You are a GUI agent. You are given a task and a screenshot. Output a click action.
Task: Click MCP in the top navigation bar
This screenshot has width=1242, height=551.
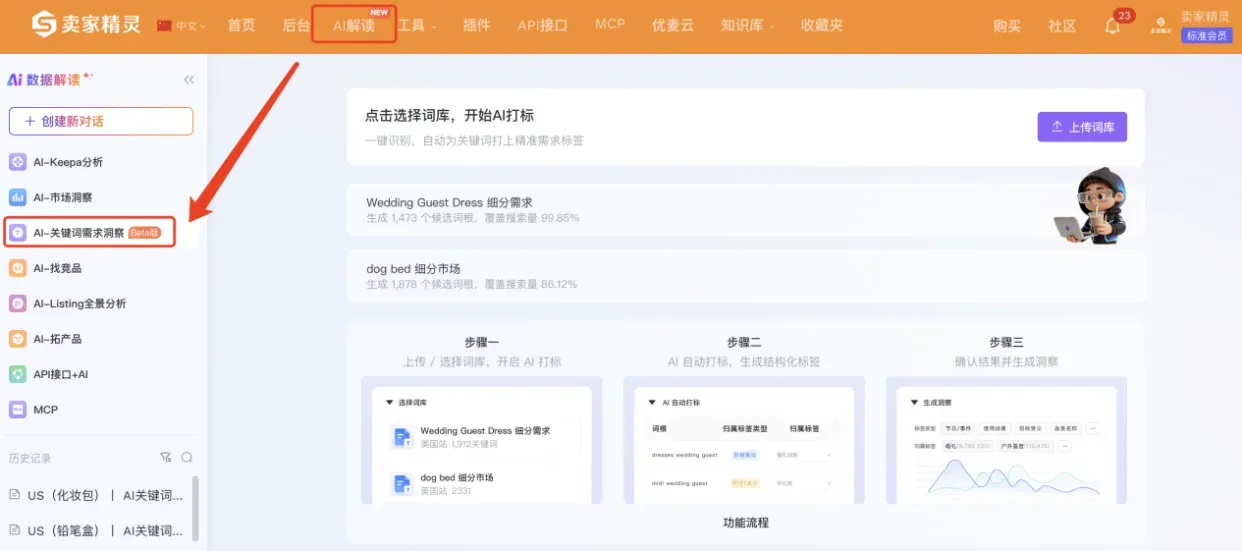pos(610,24)
